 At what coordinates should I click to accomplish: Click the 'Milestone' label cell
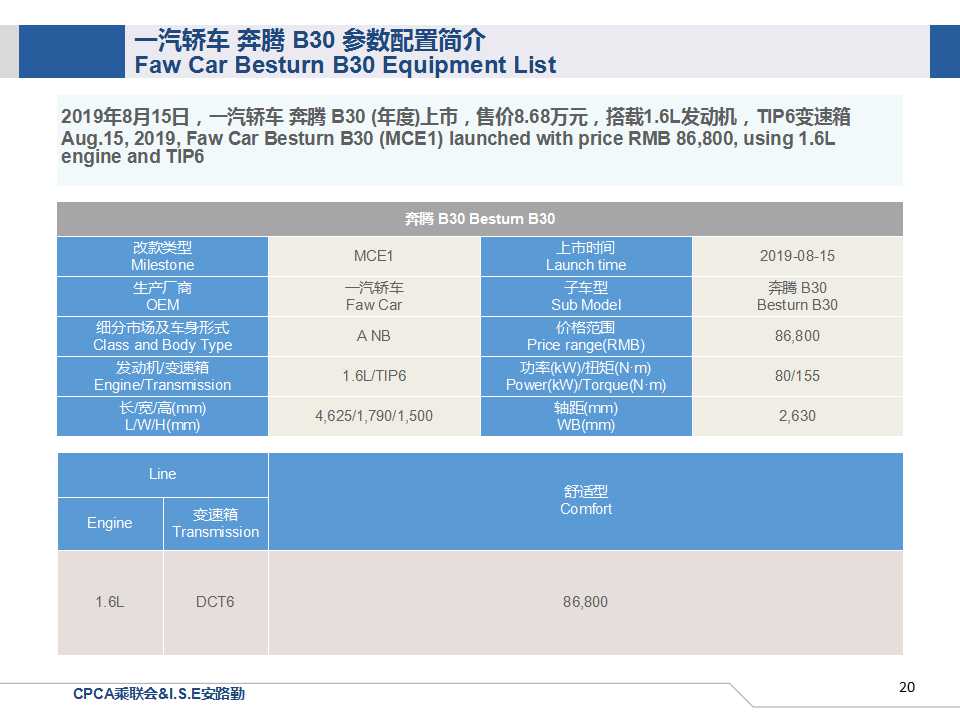coord(163,256)
